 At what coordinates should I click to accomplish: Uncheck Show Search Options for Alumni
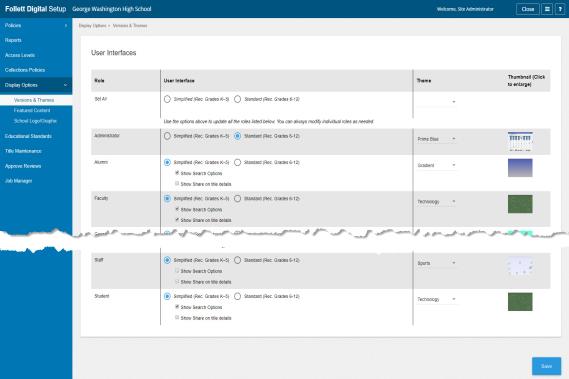point(177,173)
